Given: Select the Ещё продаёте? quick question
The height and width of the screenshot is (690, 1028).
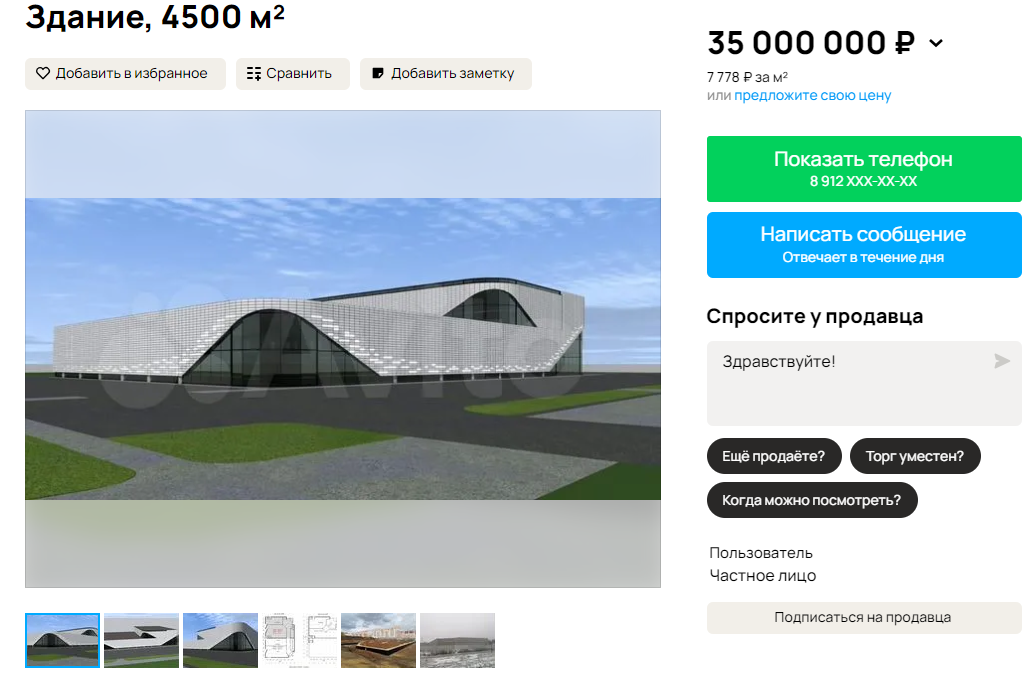Looking at the screenshot, I should (x=774, y=456).
